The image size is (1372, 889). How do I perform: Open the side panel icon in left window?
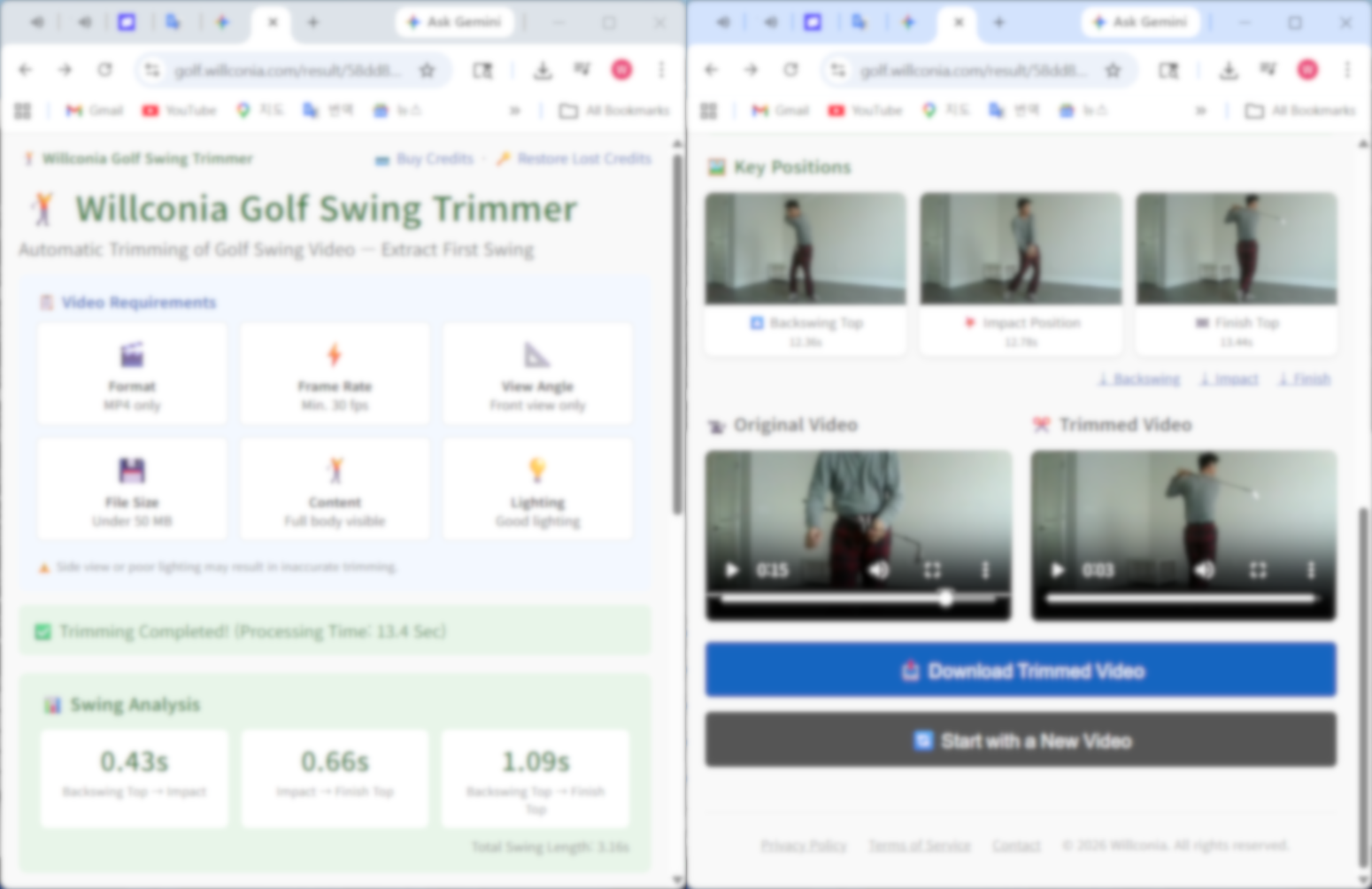pos(482,70)
